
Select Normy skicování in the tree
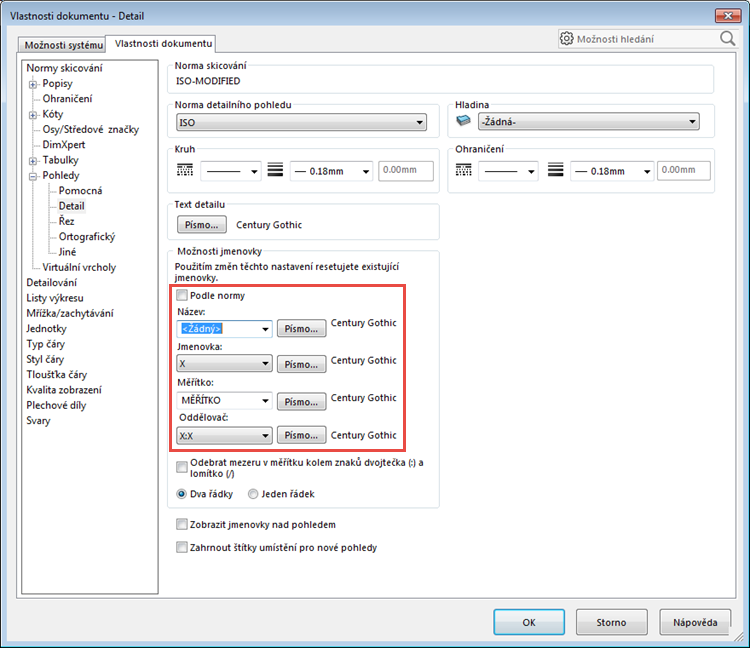(x=64, y=68)
